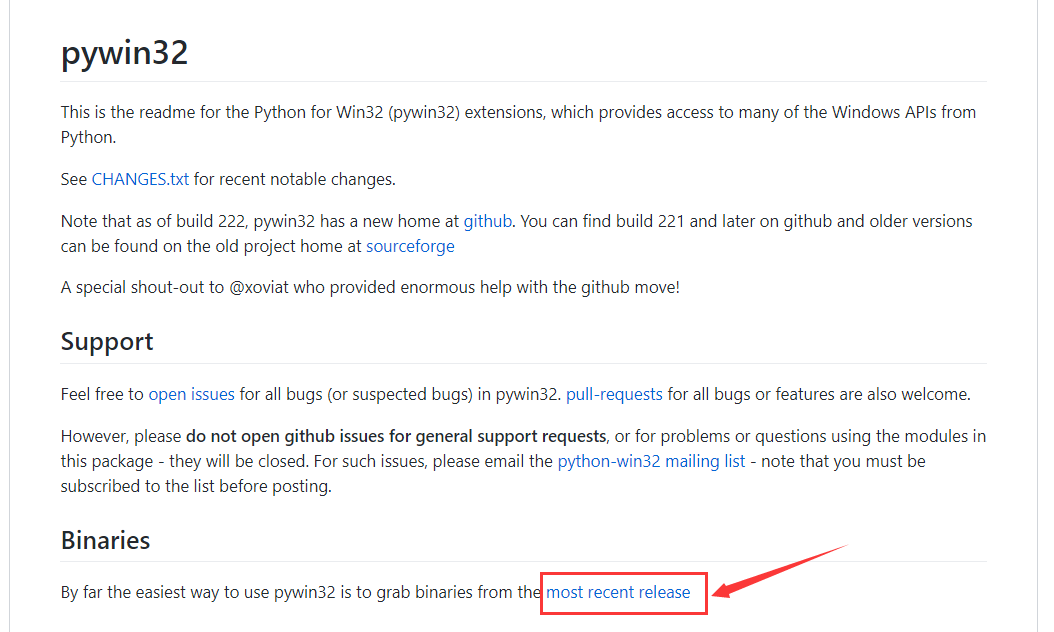Click the Binaries section heading

click(x=106, y=541)
